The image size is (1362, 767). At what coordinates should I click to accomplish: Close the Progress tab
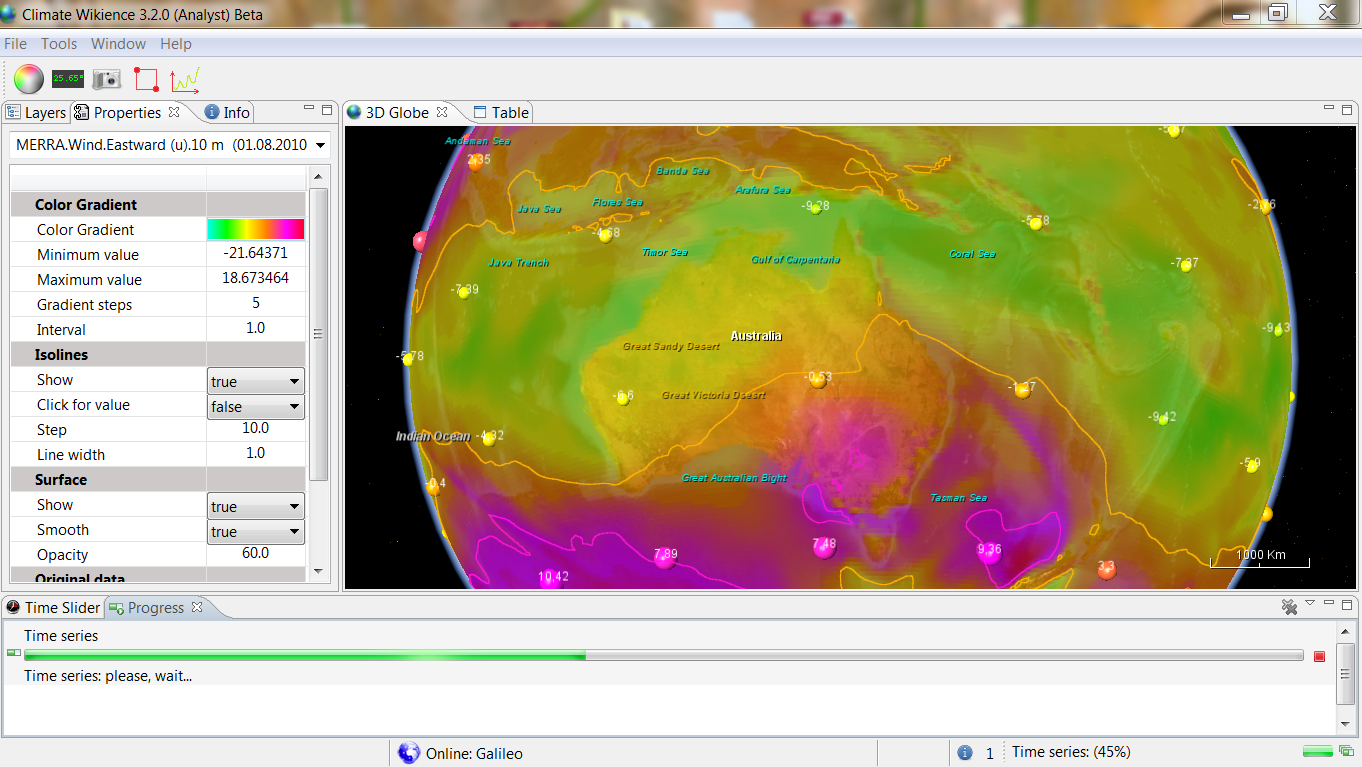(x=197, y=607)
